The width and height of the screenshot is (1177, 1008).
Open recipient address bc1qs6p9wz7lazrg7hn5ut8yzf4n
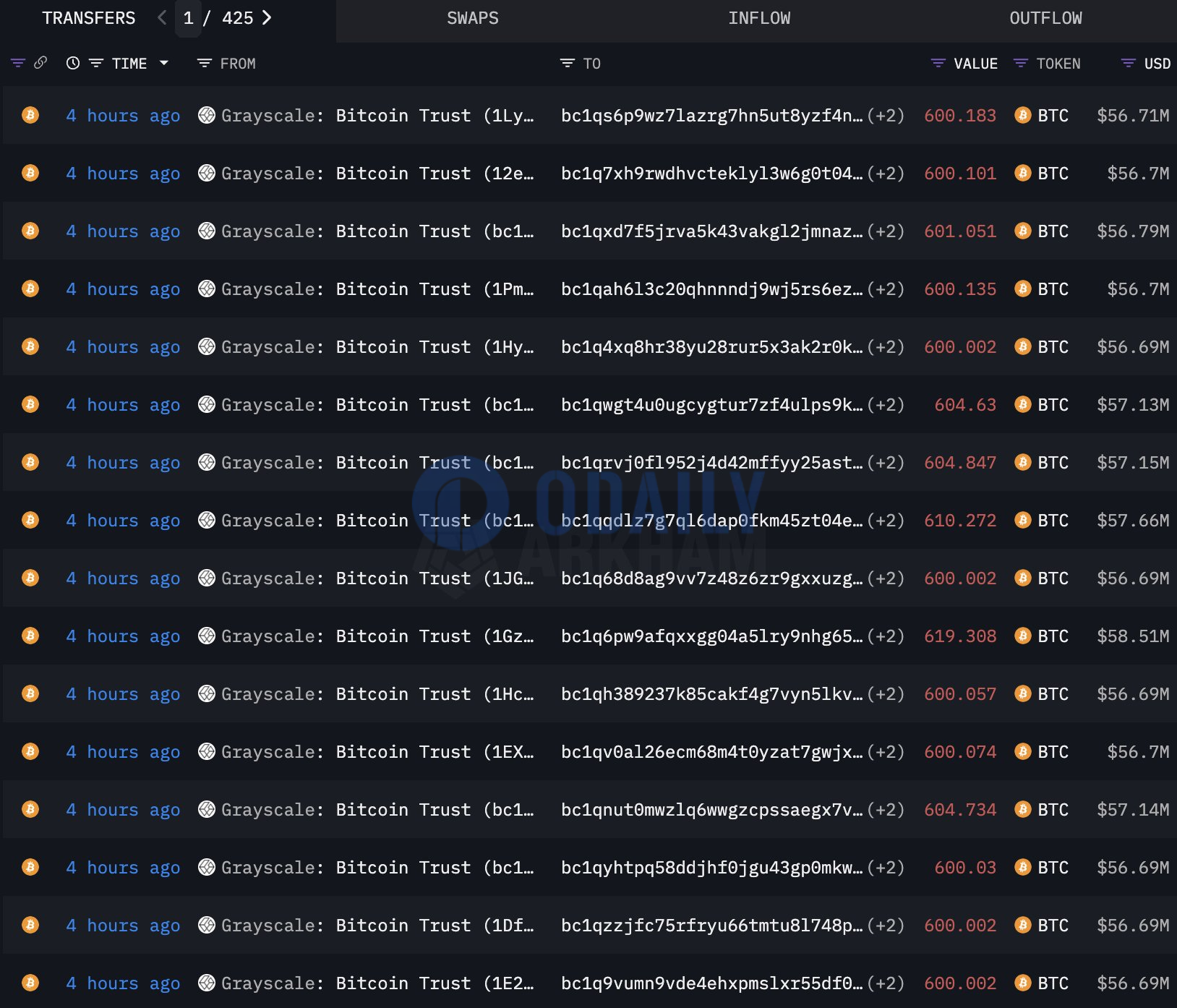(x=711, y=116)
